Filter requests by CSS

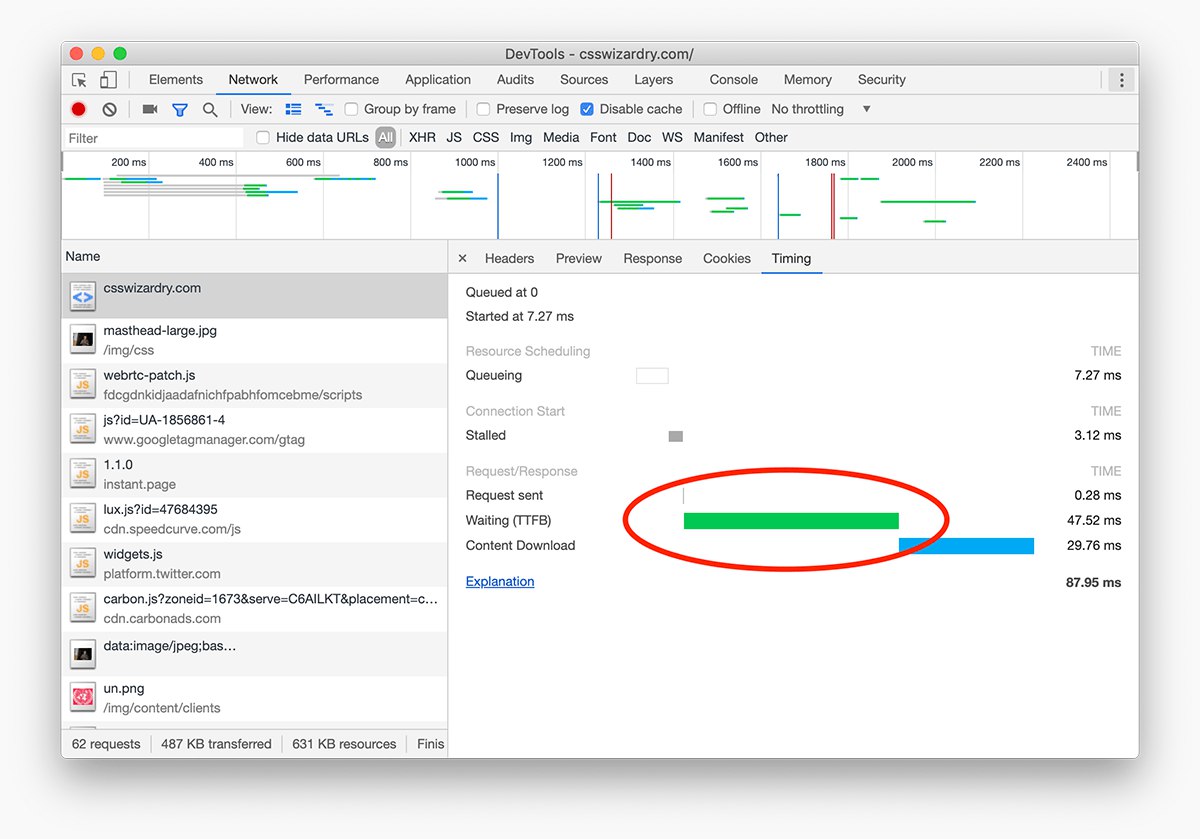click(486, 137)
